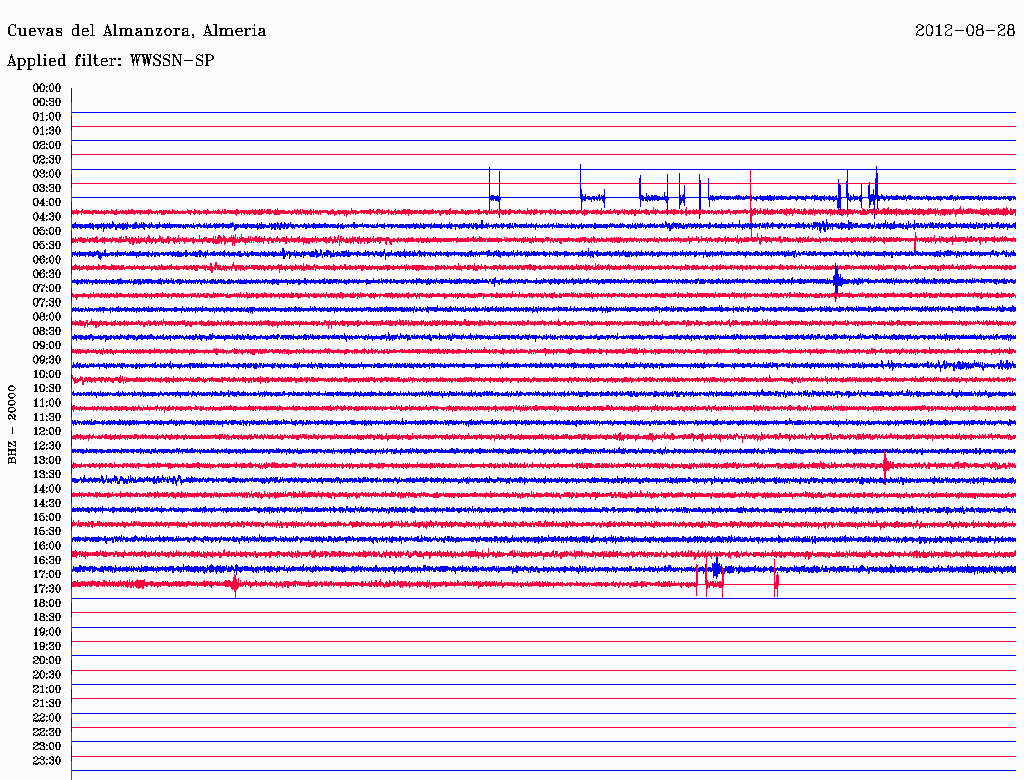Select the 15:30 time label
Image resolution: width=1024 pixels, height=780 pixels.
coord(47,532)
